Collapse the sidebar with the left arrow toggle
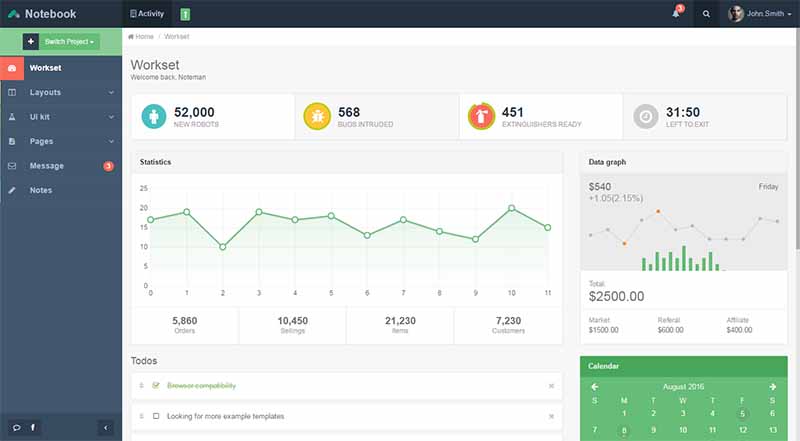The height and width of the screenshot is (441, 800). [106, 428]
